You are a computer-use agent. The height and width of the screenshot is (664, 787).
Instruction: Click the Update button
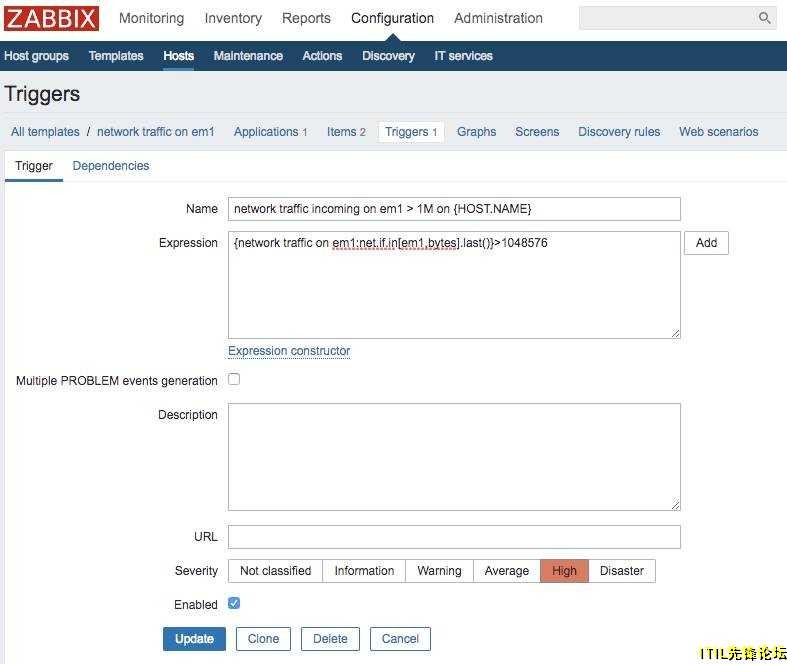click(194, 639)
